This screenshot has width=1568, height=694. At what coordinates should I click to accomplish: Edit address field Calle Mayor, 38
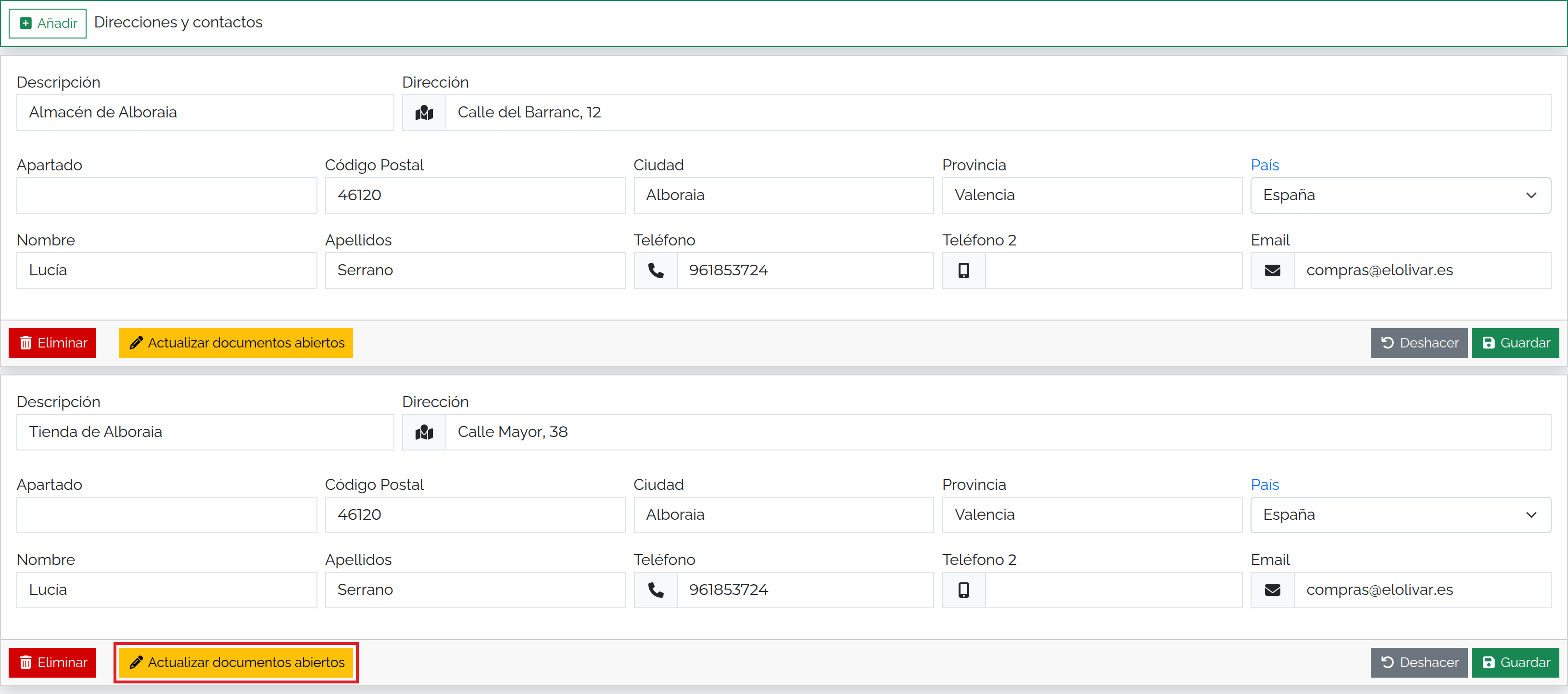pos(998,432)
